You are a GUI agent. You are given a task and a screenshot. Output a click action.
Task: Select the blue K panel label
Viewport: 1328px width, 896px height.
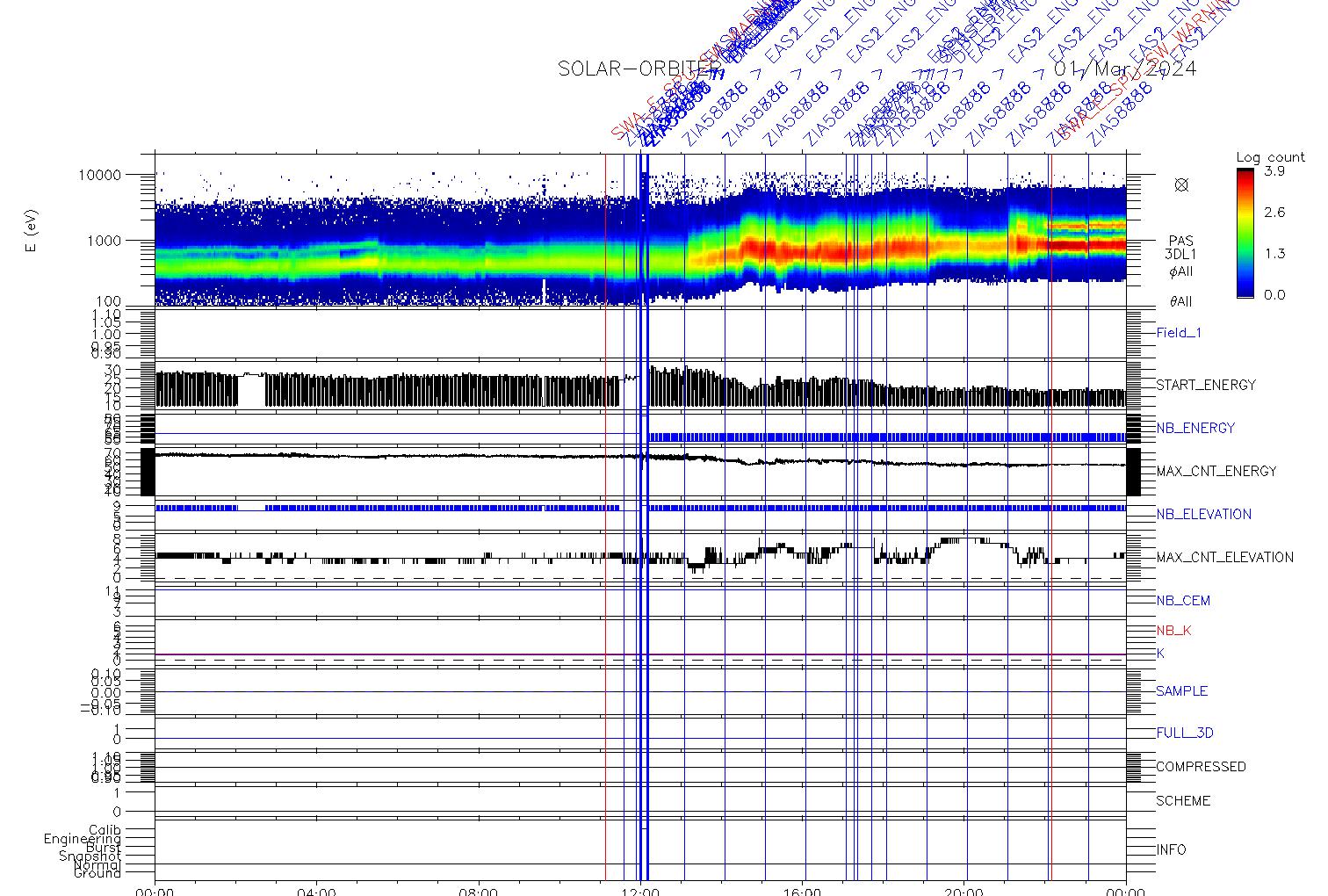1160,654
